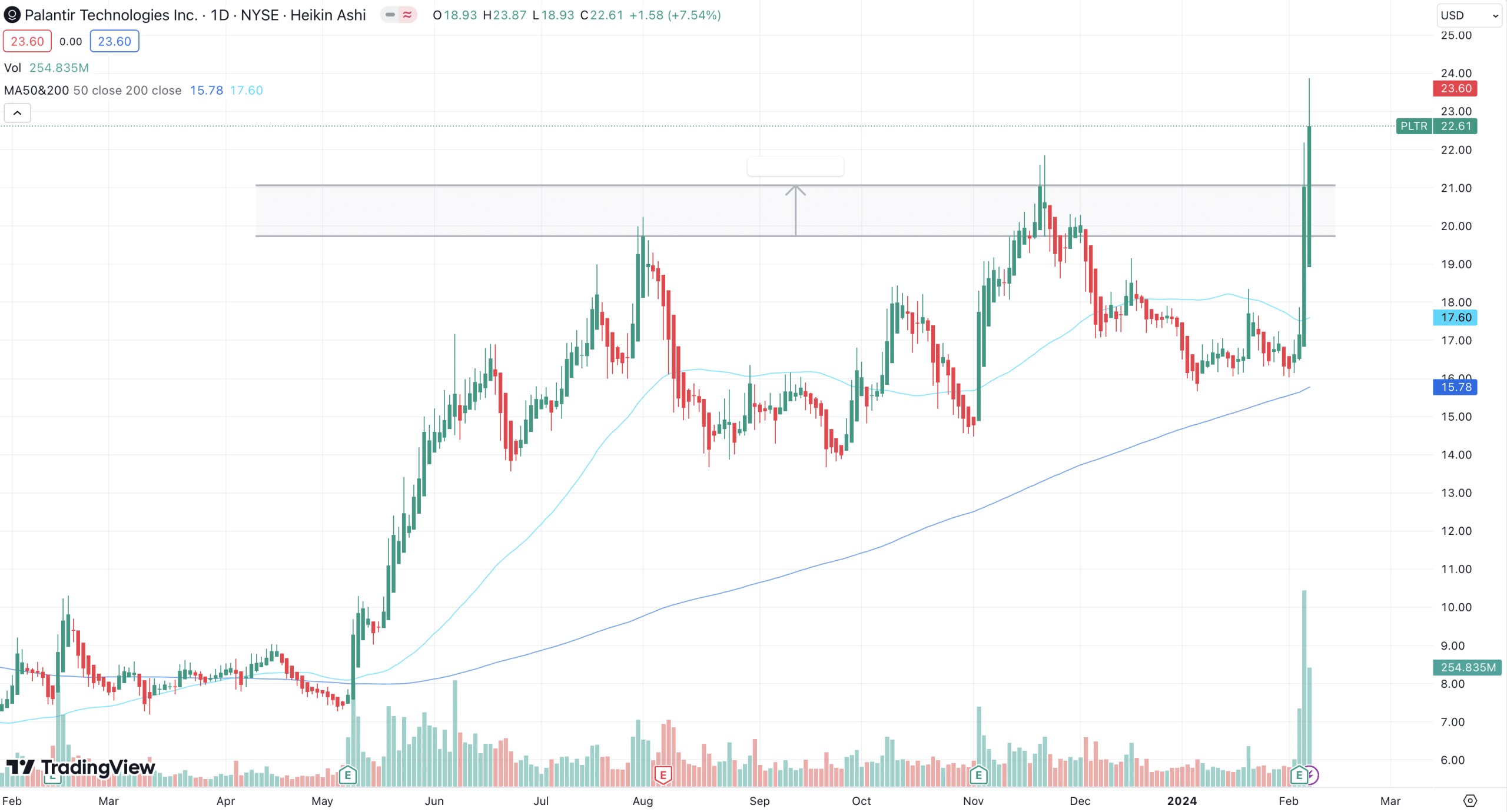Click the Dec label on time axis
Image resolution: width=1507 pixels, height=812 pixels.
click(1080, 801)
